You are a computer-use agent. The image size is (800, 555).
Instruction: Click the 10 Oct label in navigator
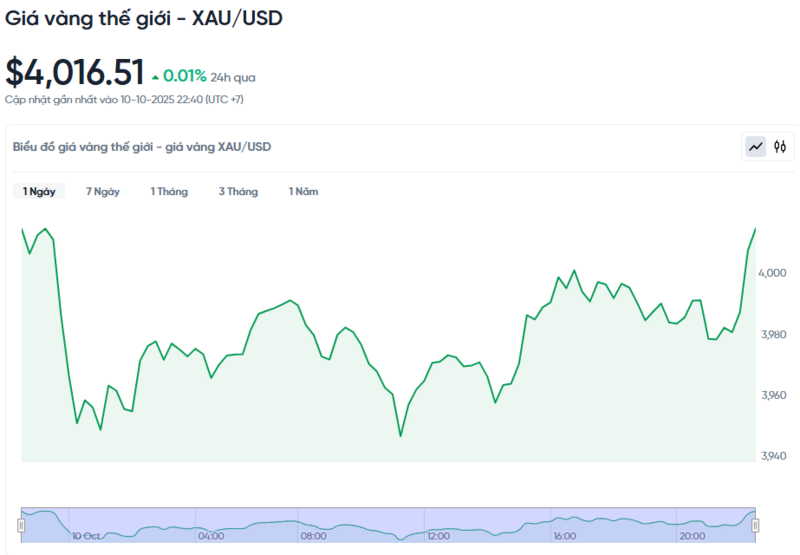[86, 536]
